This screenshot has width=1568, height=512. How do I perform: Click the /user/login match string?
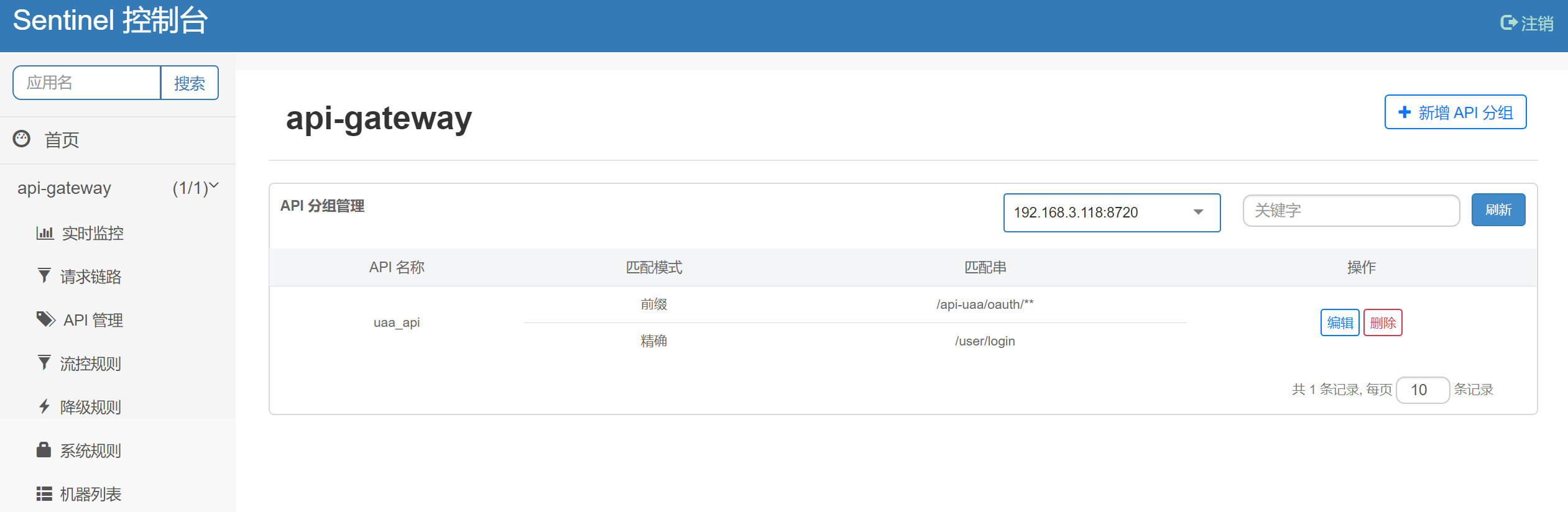985,341
